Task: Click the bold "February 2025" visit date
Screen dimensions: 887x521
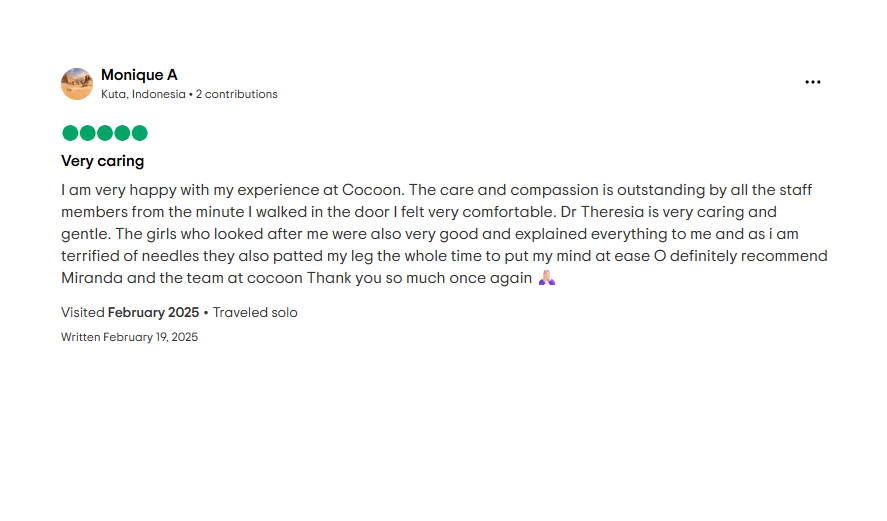Action: pos(153,312)
